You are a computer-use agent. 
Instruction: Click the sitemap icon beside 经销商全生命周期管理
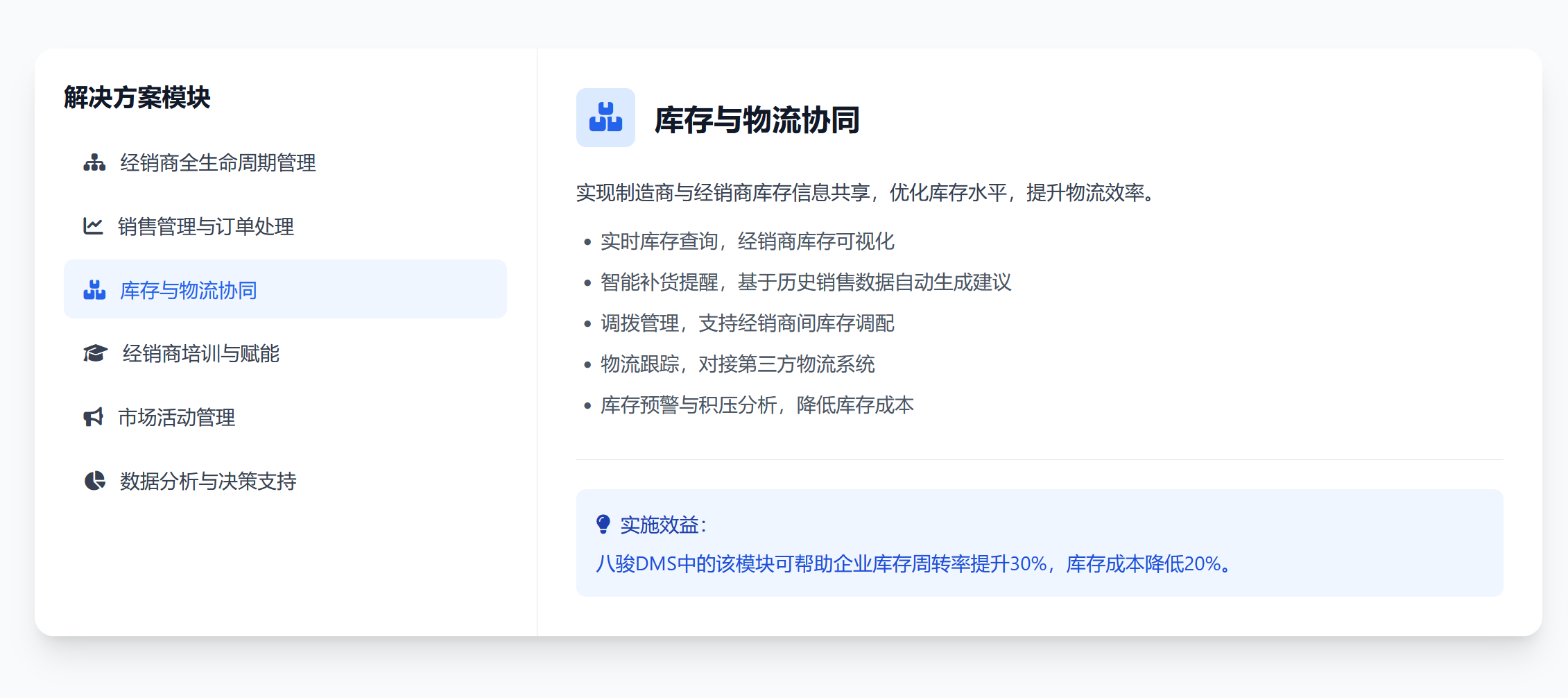pyautogui.click(x=94, y=162)
